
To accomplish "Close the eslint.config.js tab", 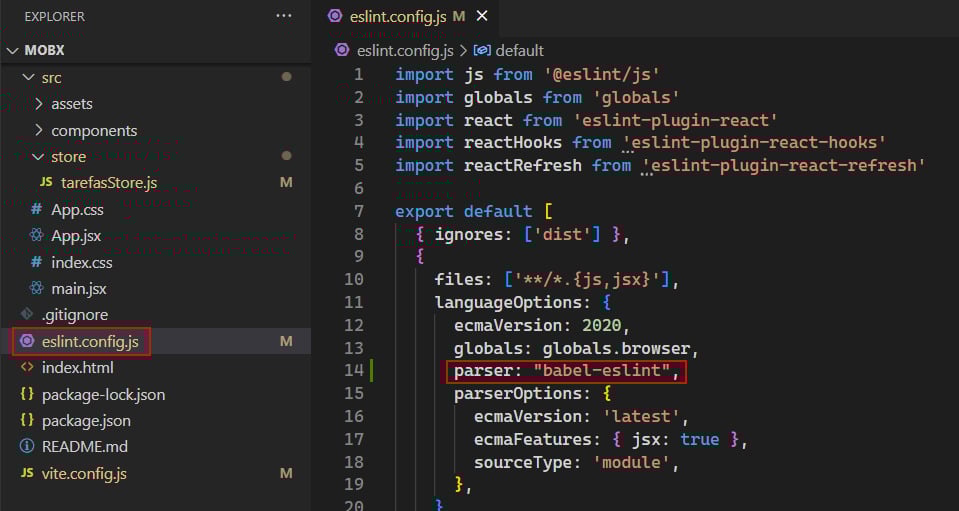I will coord(482,17).
